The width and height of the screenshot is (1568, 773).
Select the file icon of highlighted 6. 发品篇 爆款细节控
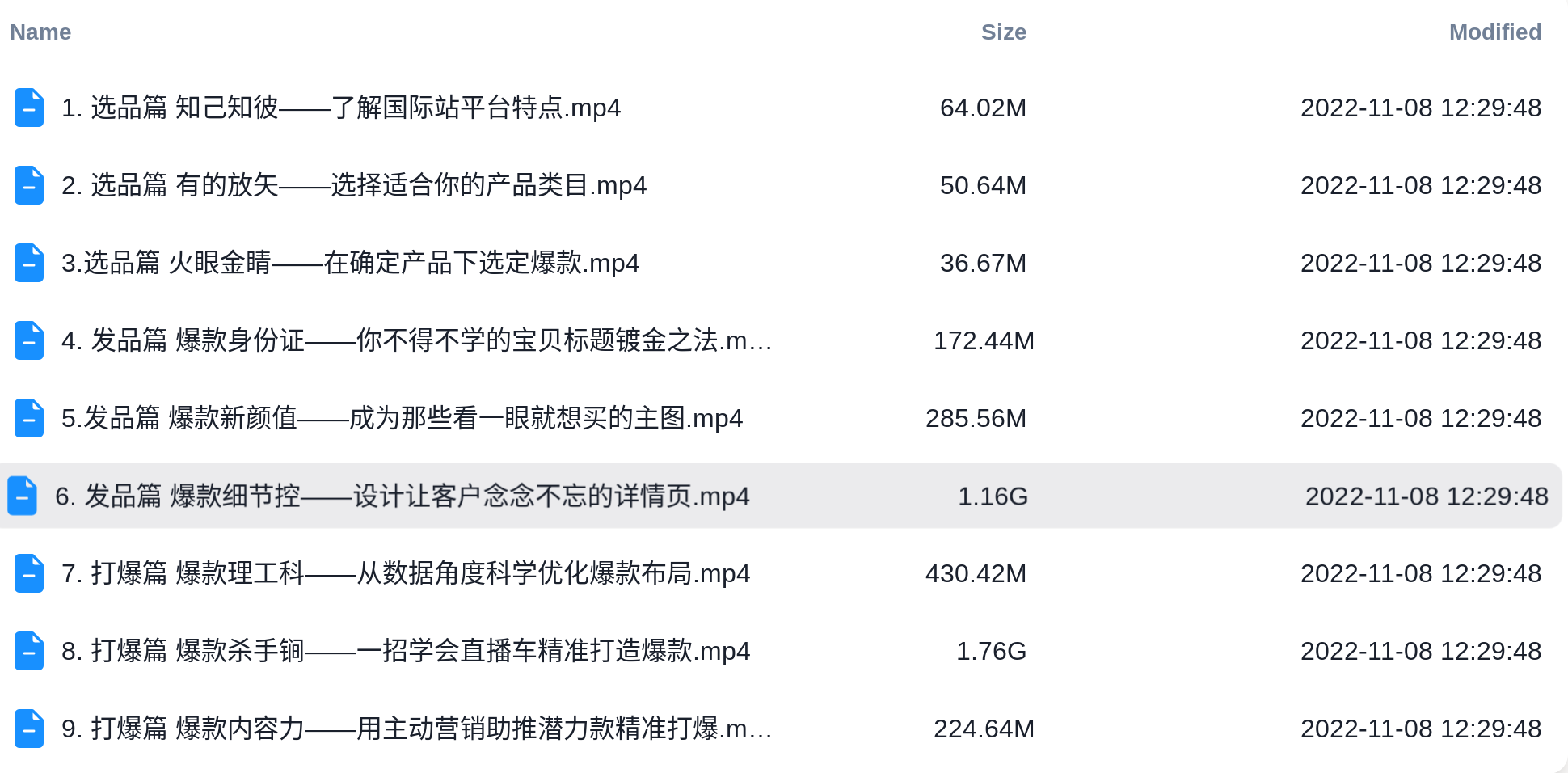click(23, 496)
